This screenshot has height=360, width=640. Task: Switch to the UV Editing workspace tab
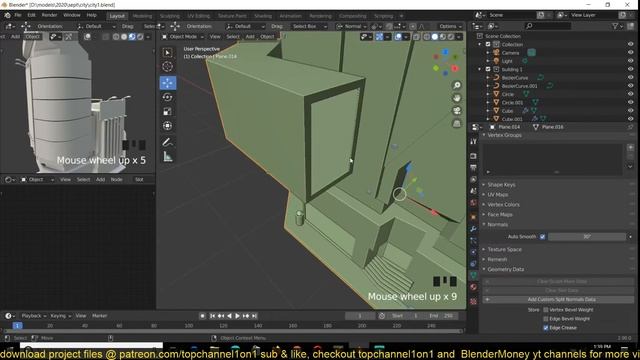[198, 16]
